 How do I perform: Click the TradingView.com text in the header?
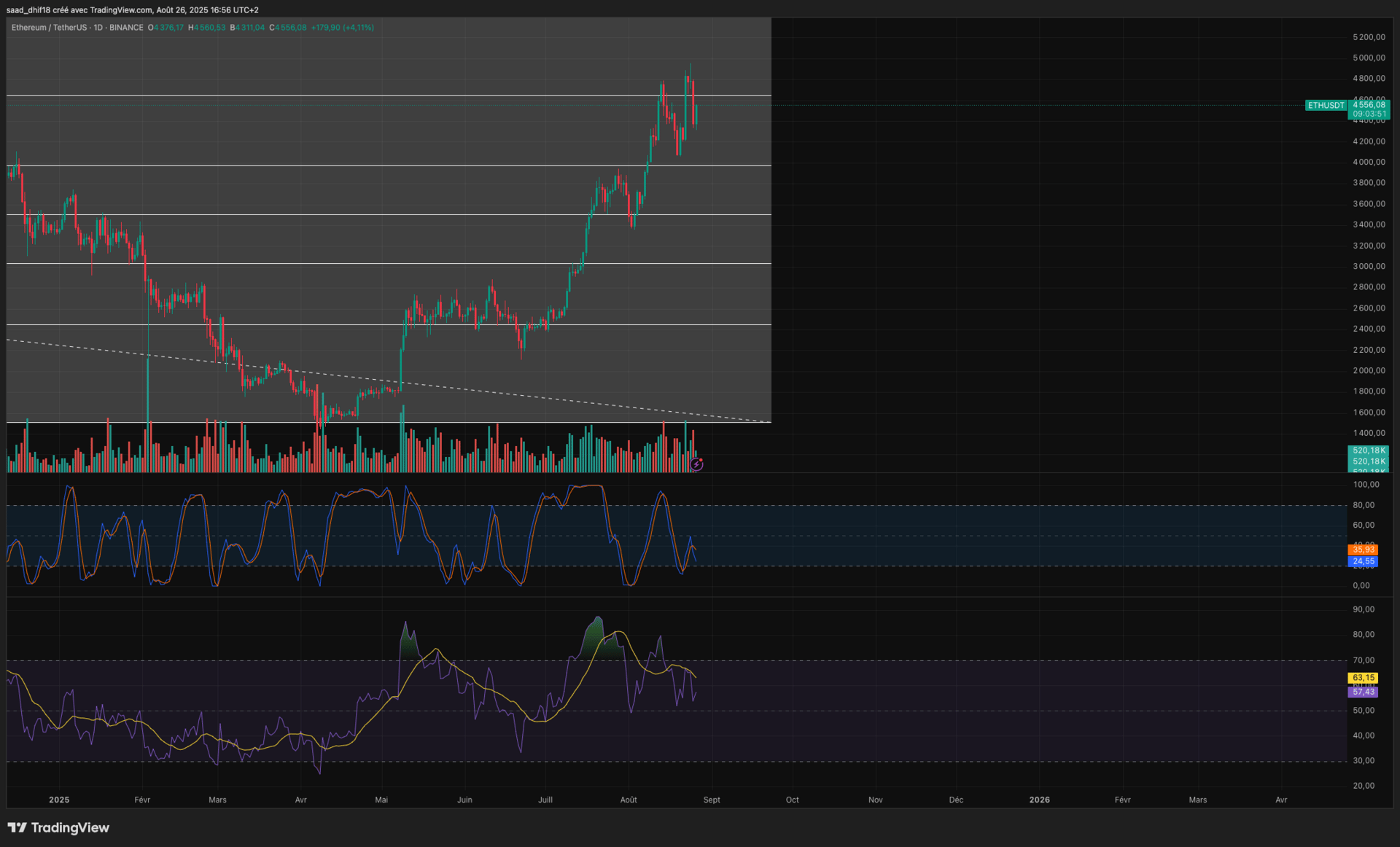(121, 10)
